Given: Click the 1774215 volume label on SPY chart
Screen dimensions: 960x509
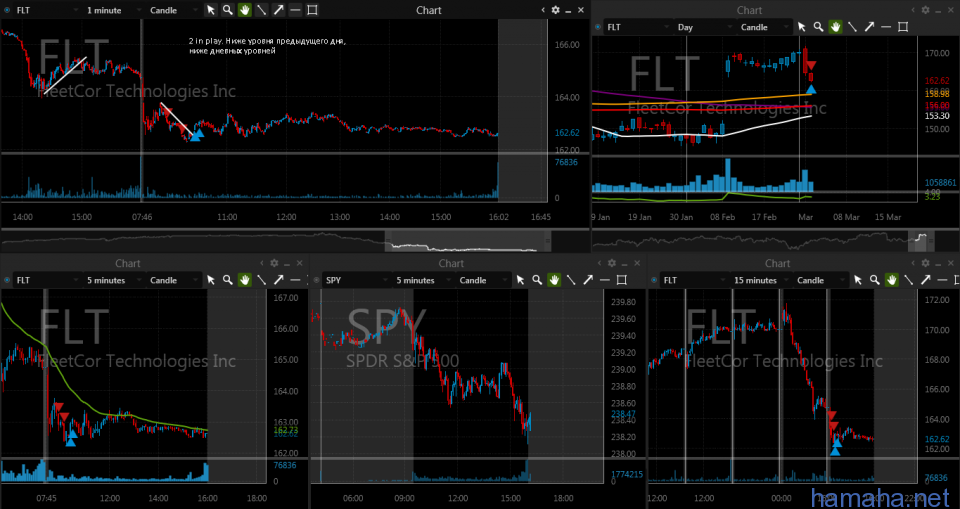Looking at the screenshot, I should 625,474.
